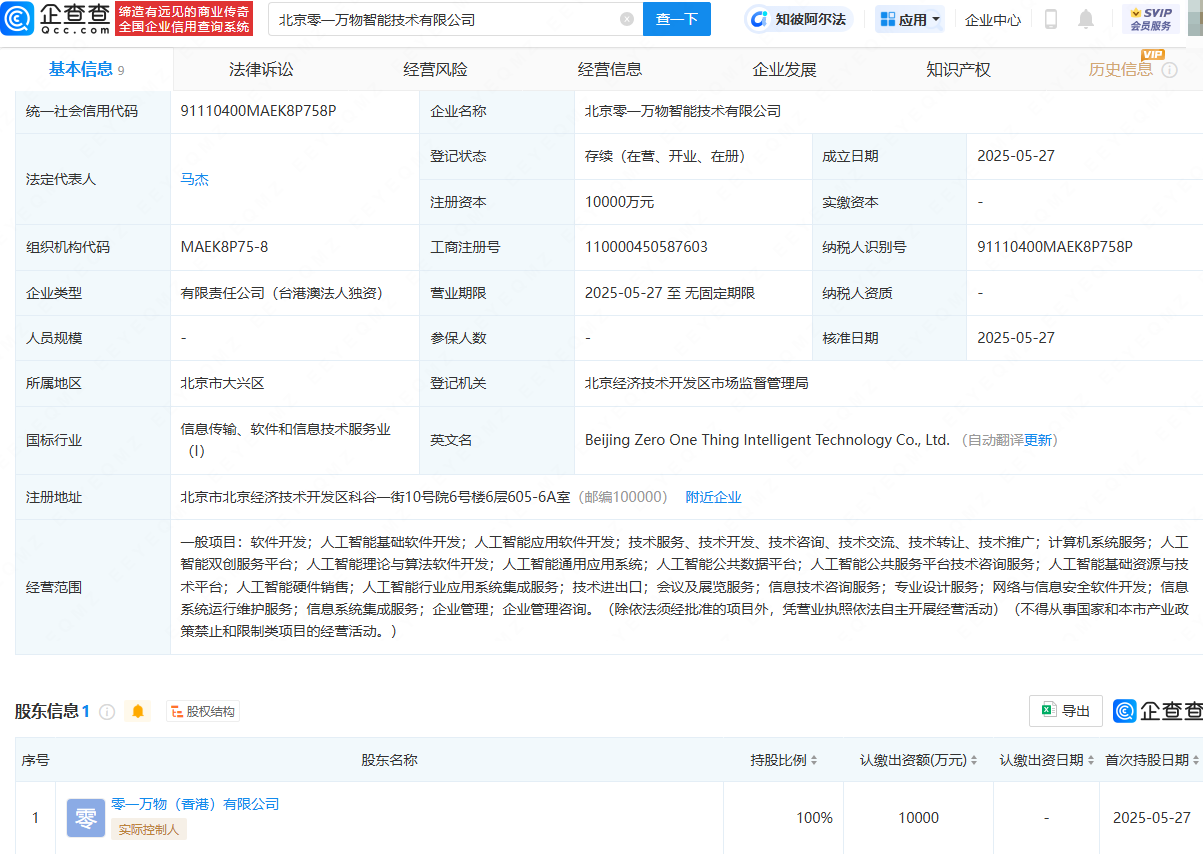Image resolution: width=1203 pixels, height=854 pixels.
Task: Click info icon next to 历史信息
Action: pos(1170,70)
